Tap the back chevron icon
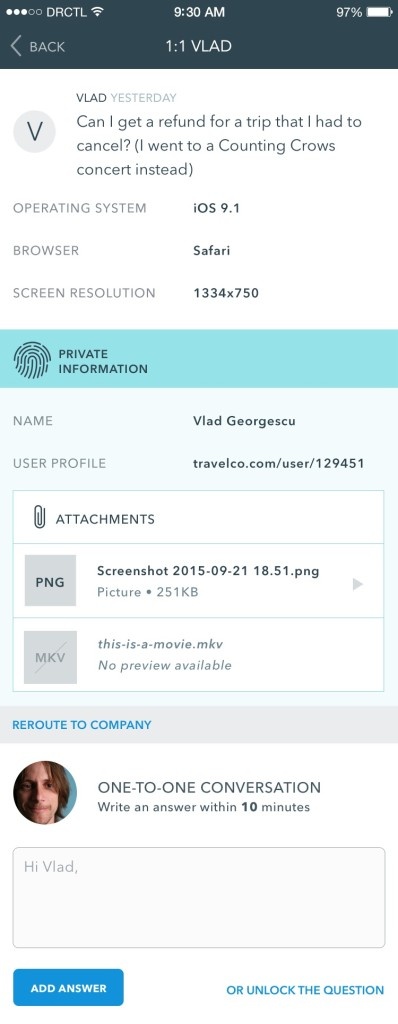398x1024 pixels. click(16, 46)
